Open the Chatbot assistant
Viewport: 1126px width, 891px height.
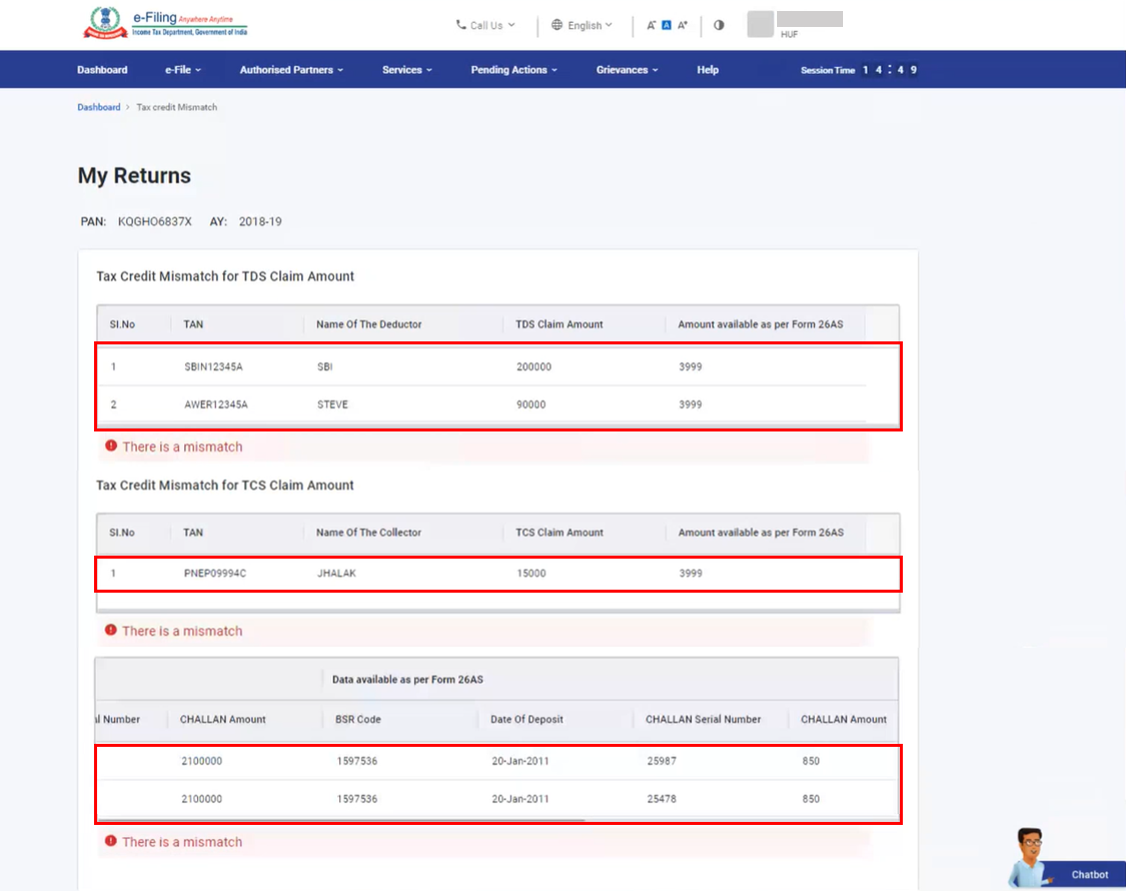1088,875
